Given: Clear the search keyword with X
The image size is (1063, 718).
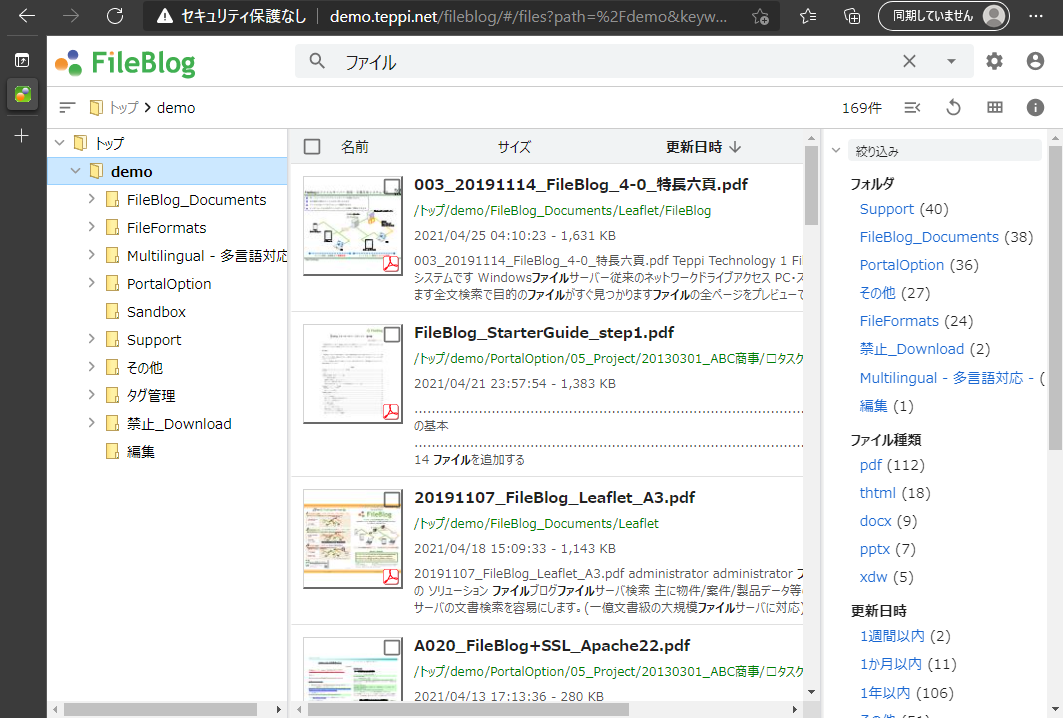Looking at the screenshot, I should pos(909,61).
